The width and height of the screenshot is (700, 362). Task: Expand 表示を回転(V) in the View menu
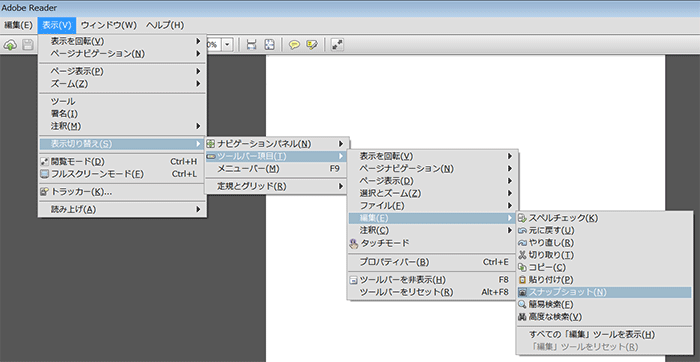(x=122, y=42)
